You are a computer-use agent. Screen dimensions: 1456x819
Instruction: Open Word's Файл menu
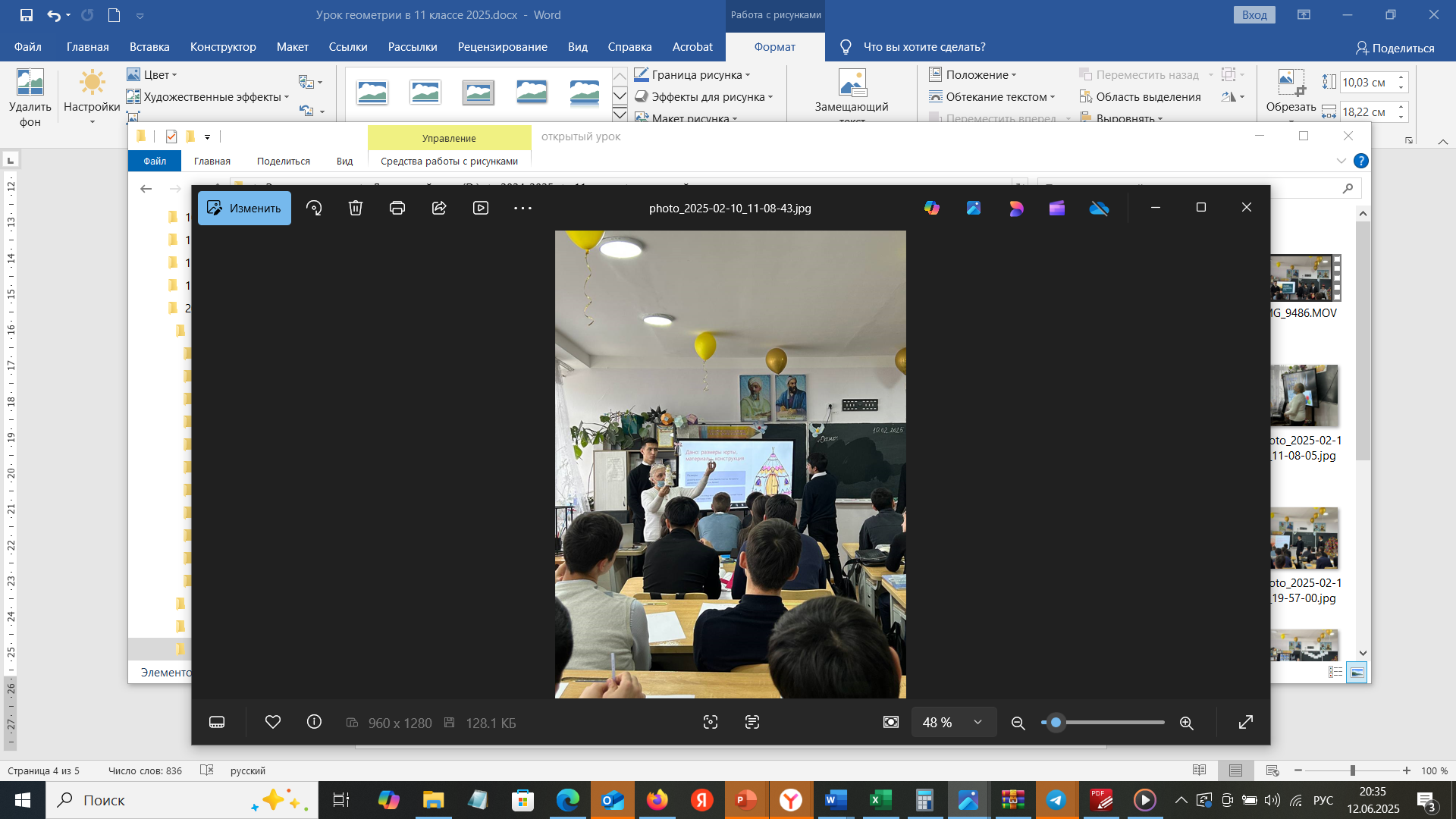tap(27, 46)
